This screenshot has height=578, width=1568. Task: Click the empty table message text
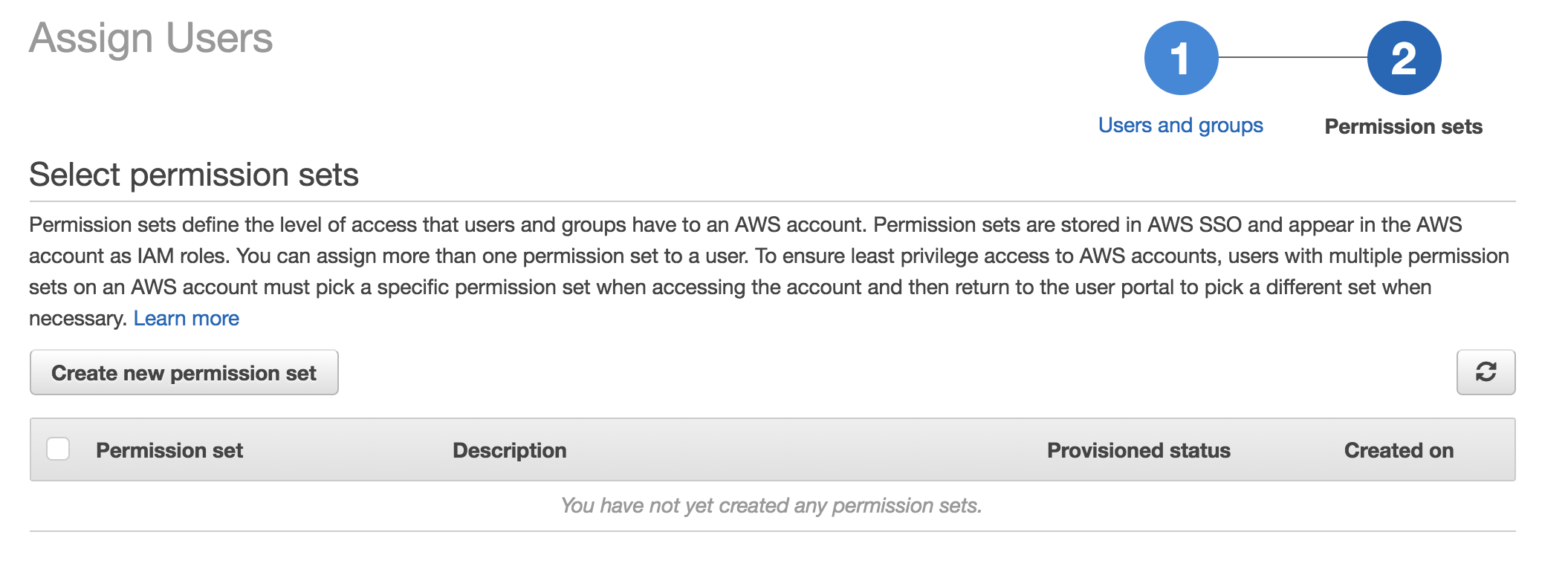[771, 506]
